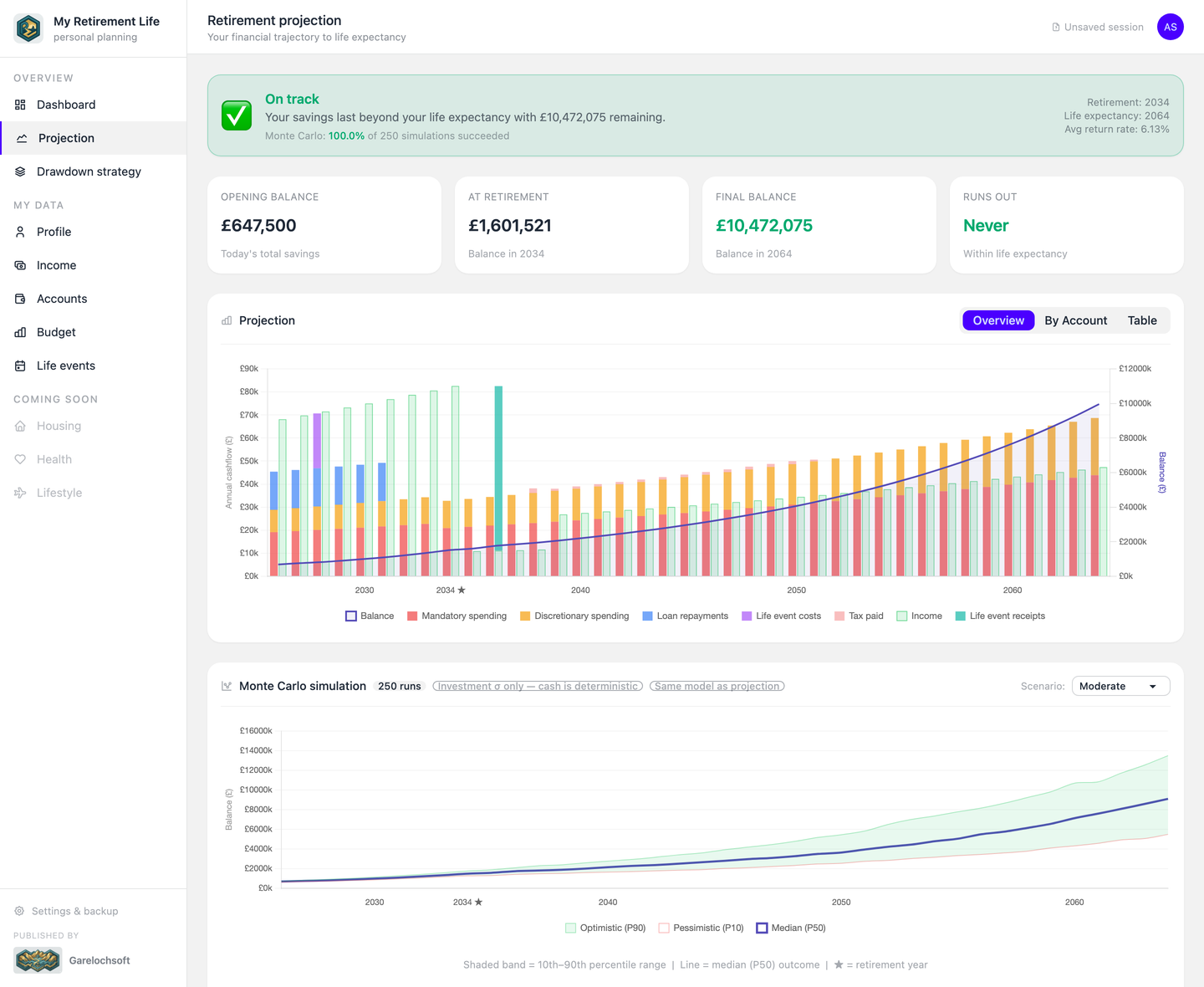The height and width of the screenshot is (987, 1204).
Task: Toggle Income legend series
Action: (919, 616)
